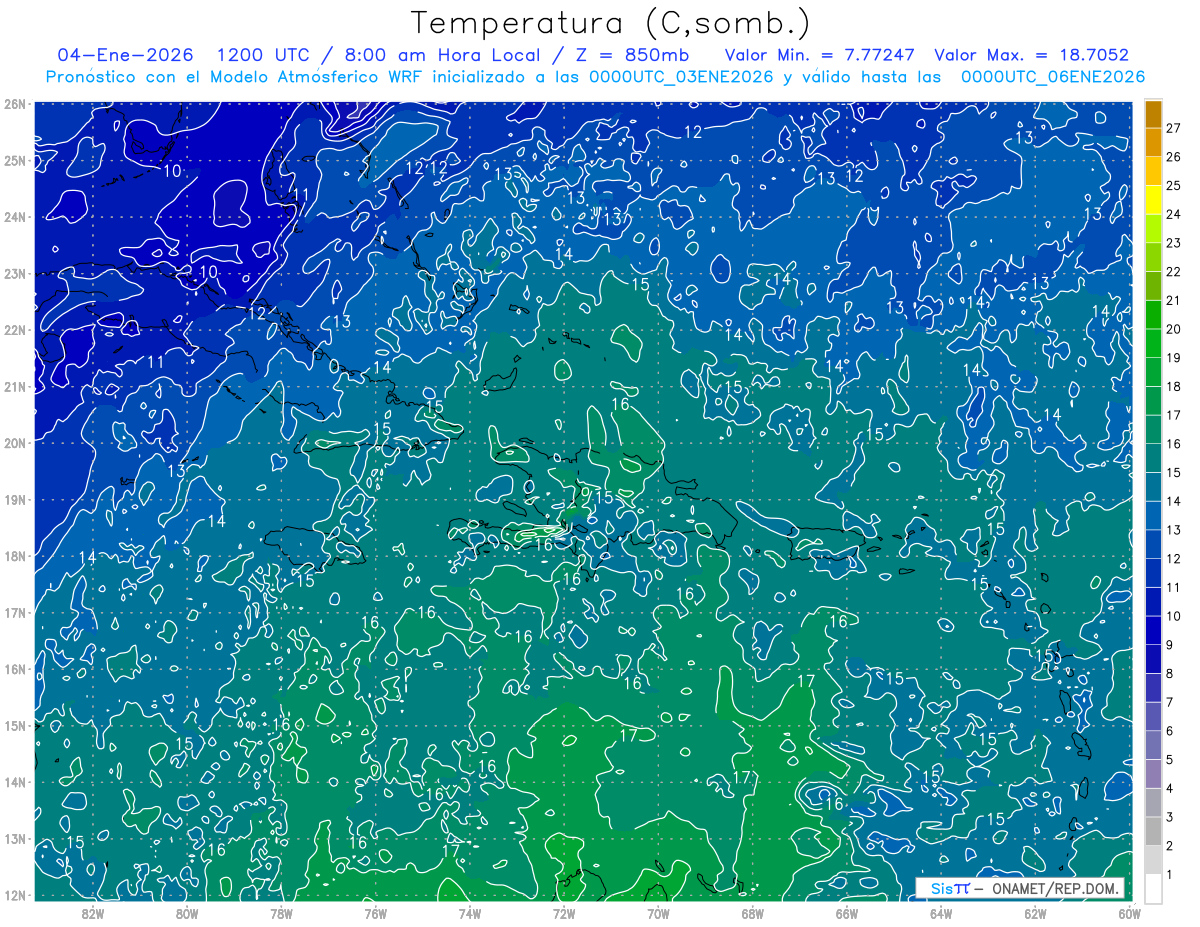Click the '27' value on the color scale
Viewport: 1200px width, 927px height.
[1174, 128]
